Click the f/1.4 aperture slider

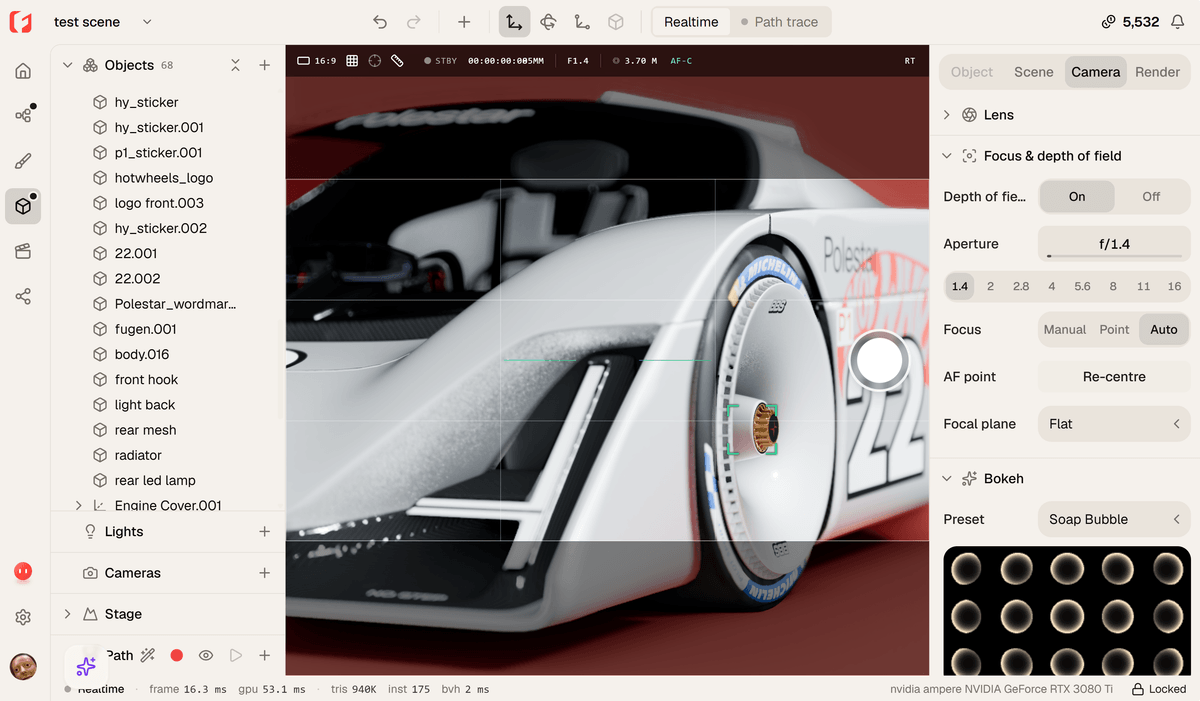point(1114,244)
